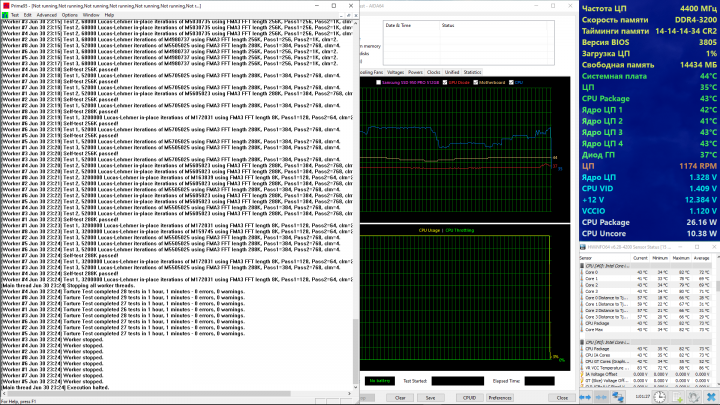Click the Test Started field
The height and width of the screenshot is (405, 720).
click(458, 381)
